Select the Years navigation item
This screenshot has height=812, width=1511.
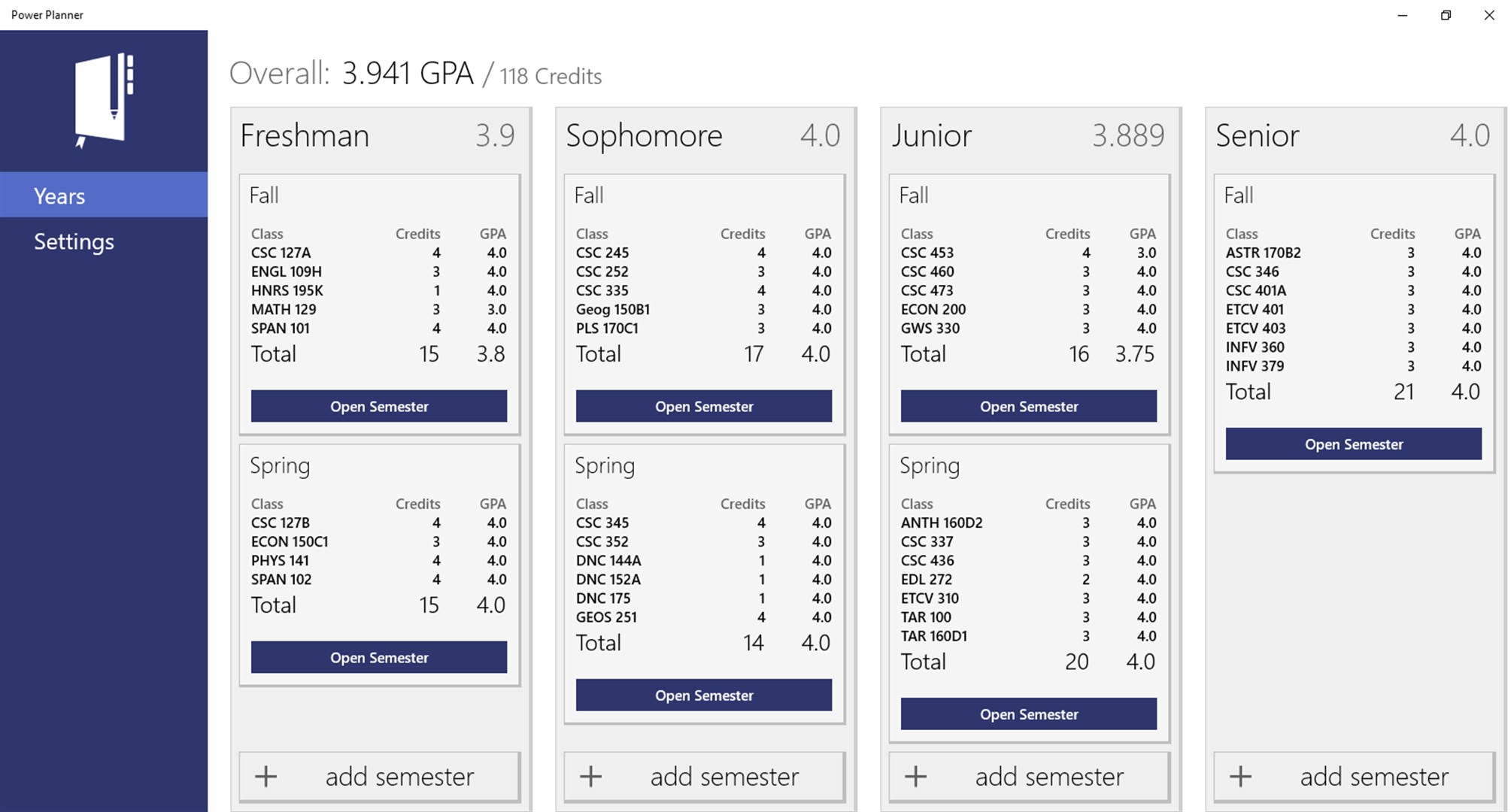pyautogui.click(x=104, y=195)
